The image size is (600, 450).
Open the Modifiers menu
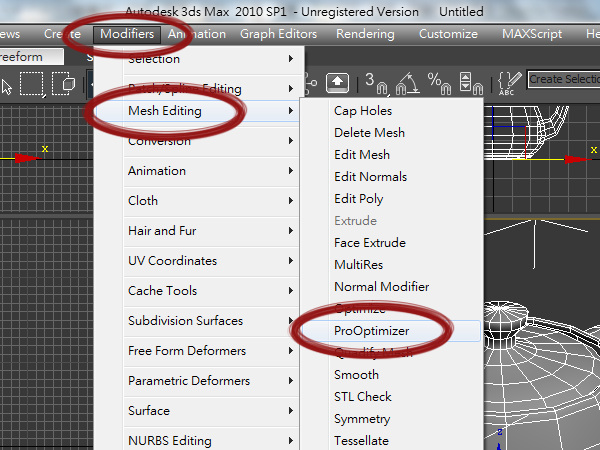[127, 34]
